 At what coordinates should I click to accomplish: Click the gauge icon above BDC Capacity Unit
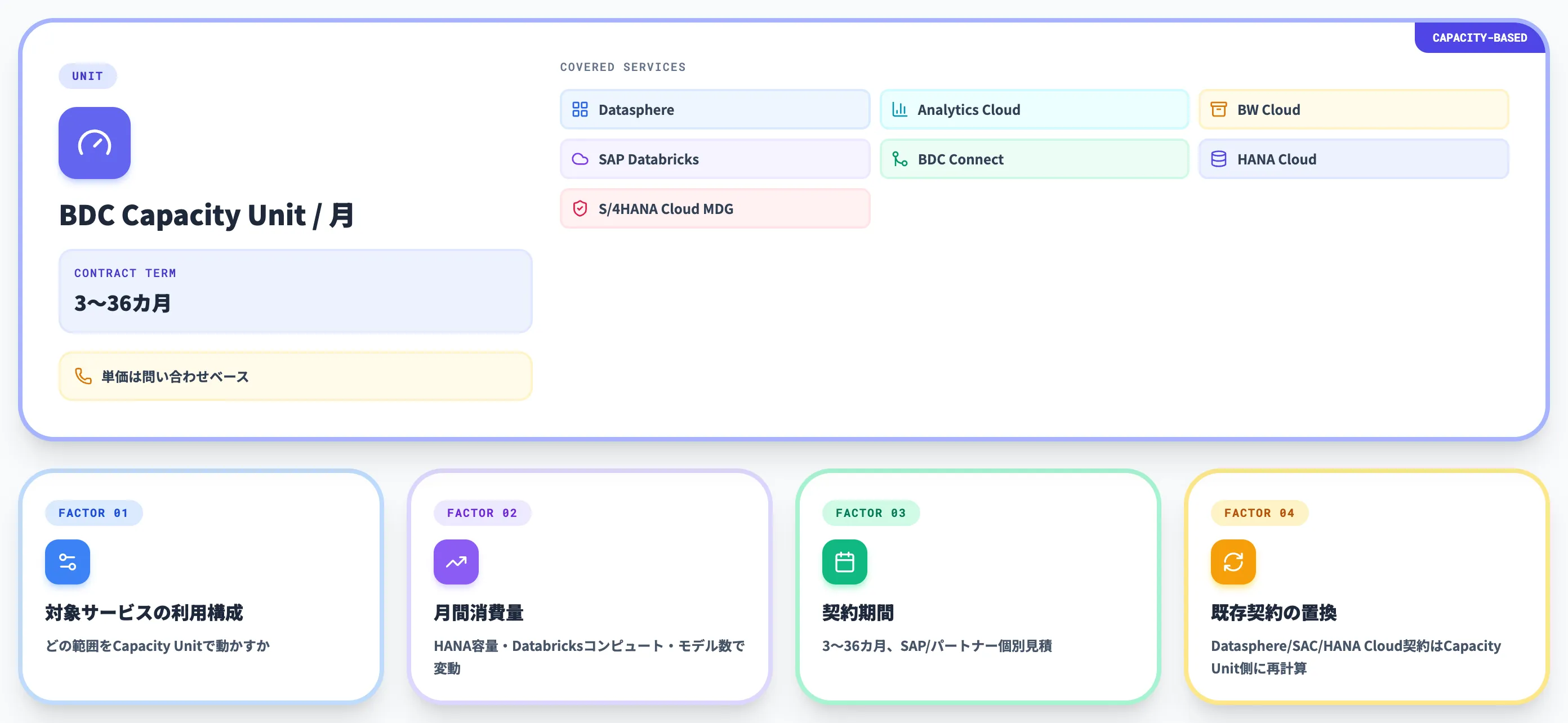point(95,143)
